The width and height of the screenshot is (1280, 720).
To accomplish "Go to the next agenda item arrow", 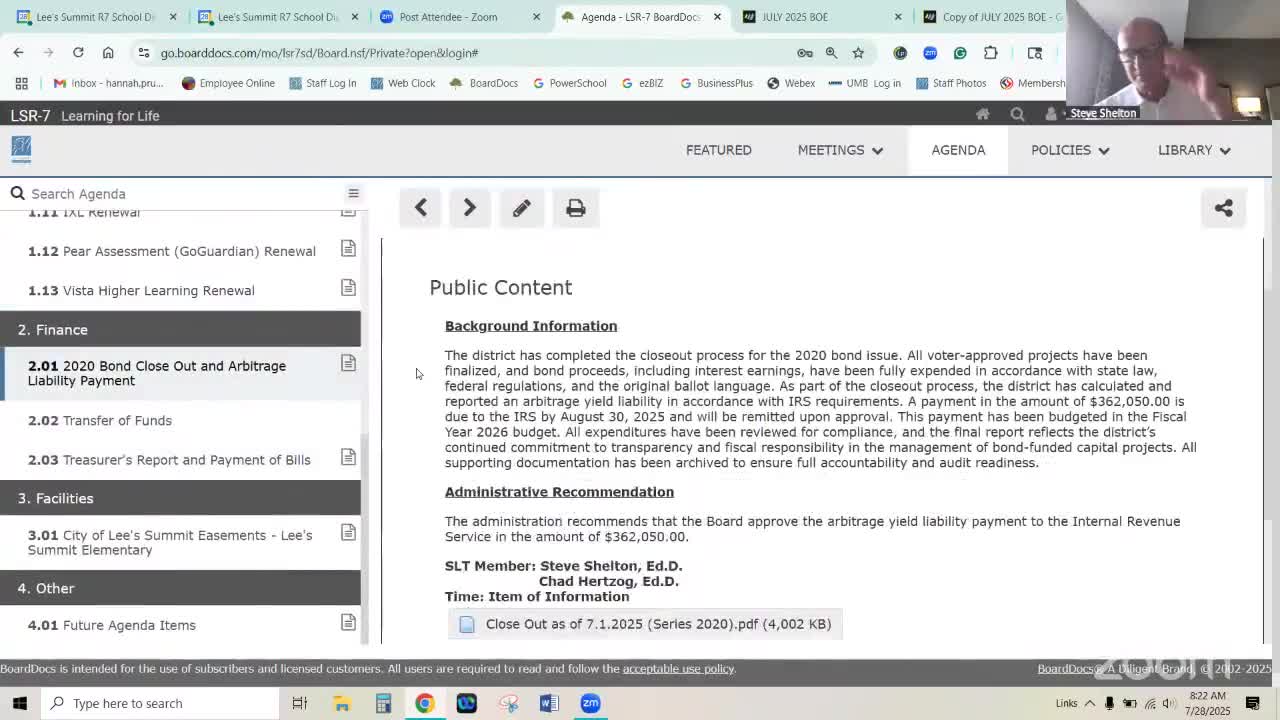I will (x=469, y=208).
